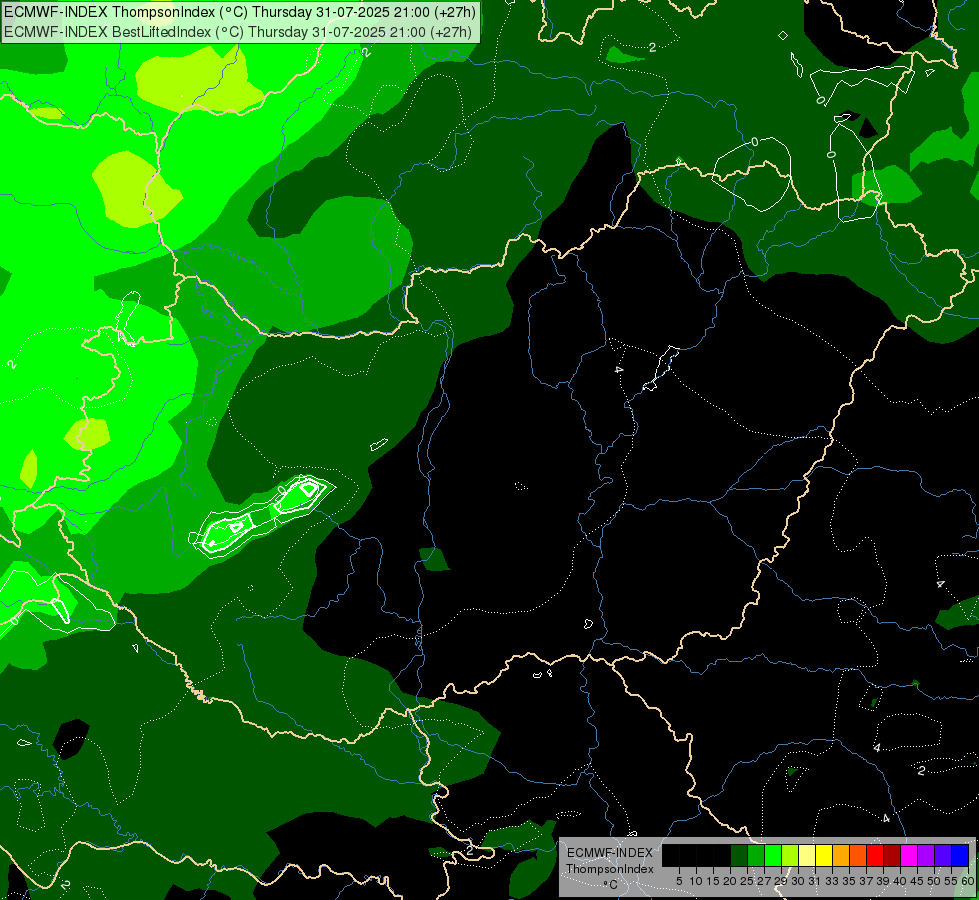
Task: Click the legend tick value 27
Action: [x=764, y=881]
